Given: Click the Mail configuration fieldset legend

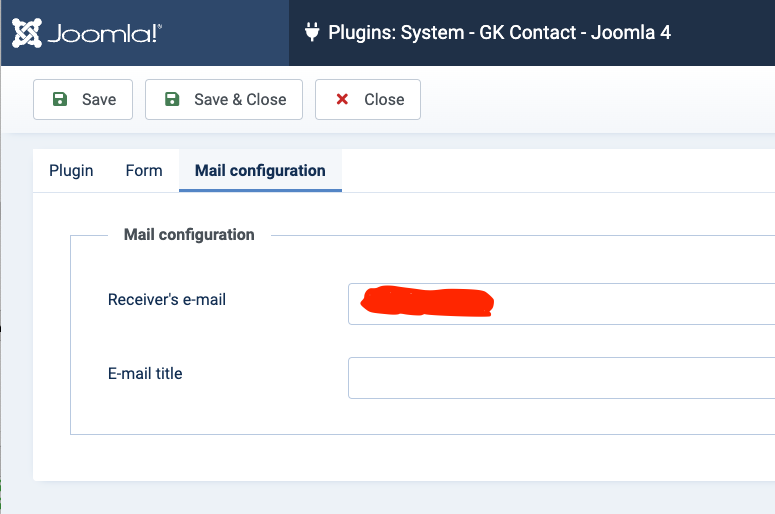Looking at the screenshot, I should (189, 235).
